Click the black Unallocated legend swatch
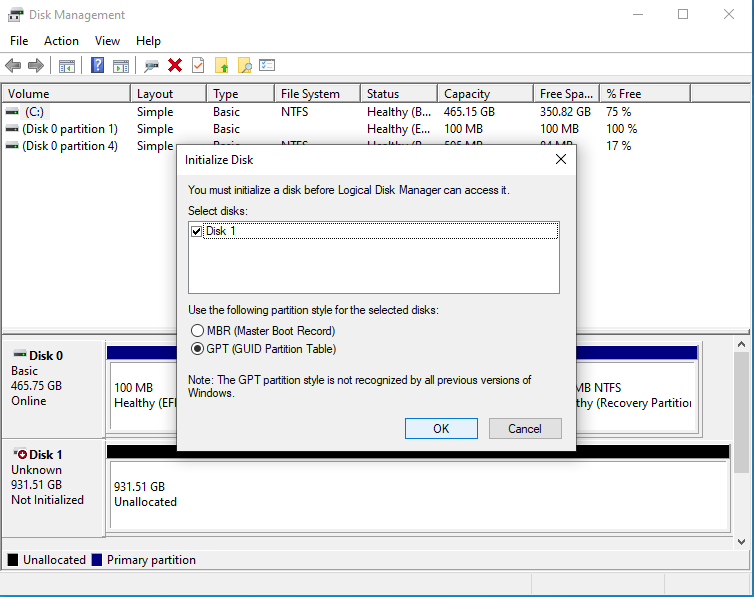The width and height of the screenshot is (754, 597). [x=13, y=560]
